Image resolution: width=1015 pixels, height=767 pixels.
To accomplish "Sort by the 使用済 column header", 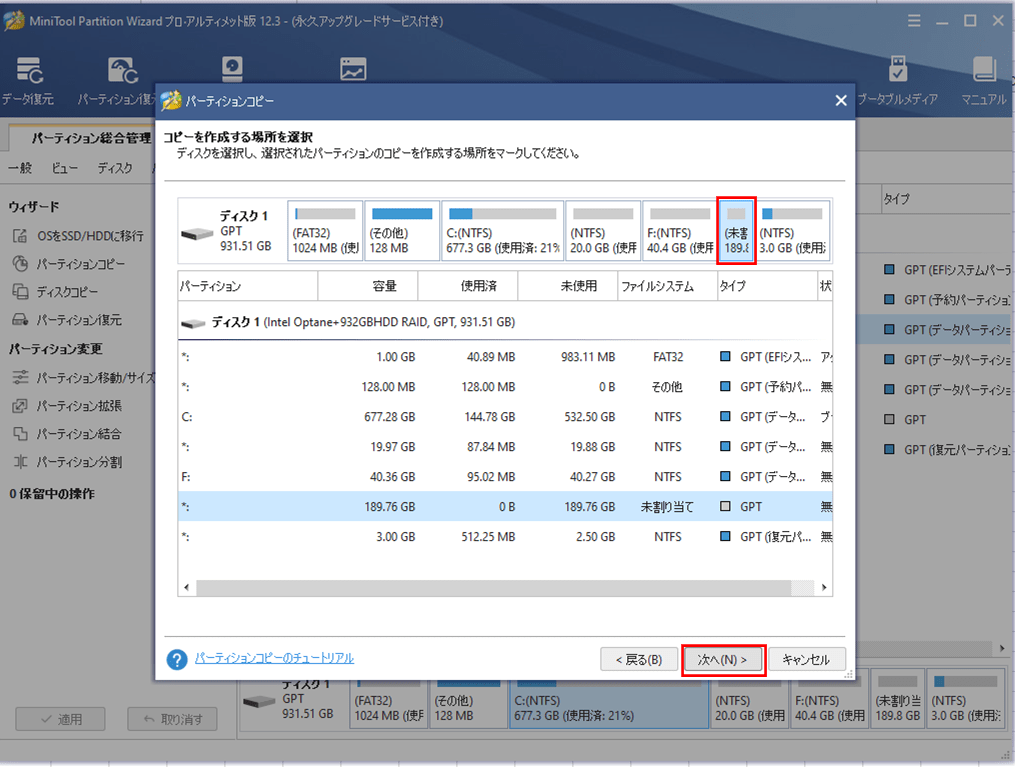I will 468,286.
